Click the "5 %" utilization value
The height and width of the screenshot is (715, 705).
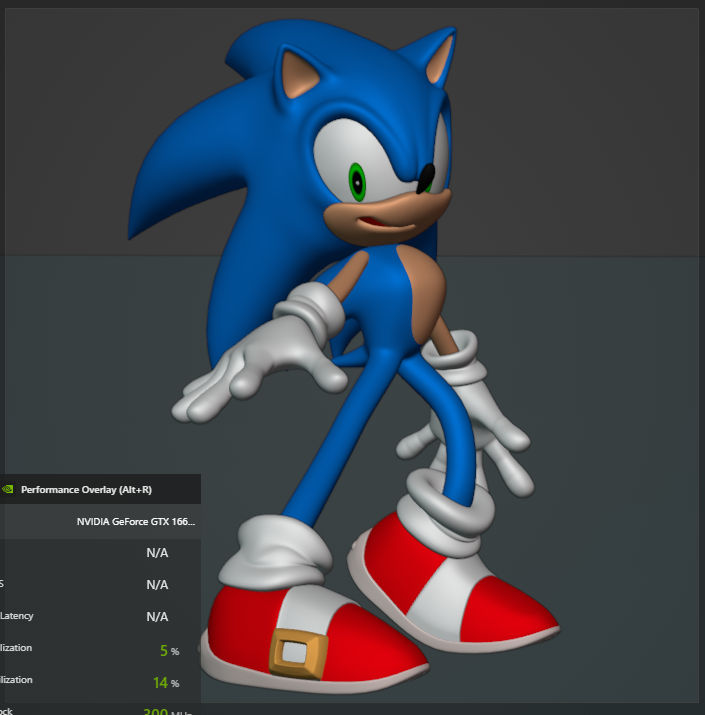pos(170,651)
